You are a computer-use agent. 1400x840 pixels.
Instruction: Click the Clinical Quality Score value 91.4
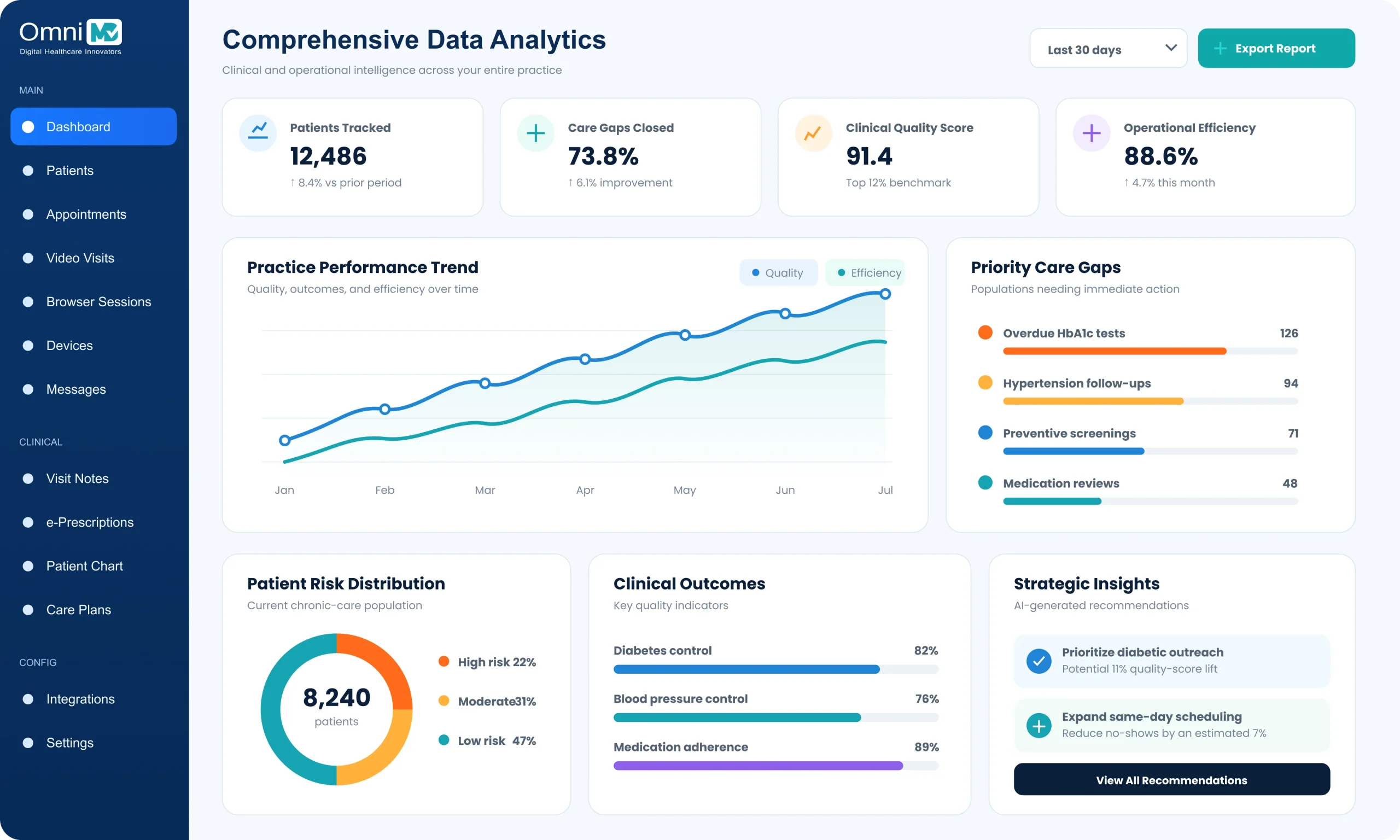[869, 156]
